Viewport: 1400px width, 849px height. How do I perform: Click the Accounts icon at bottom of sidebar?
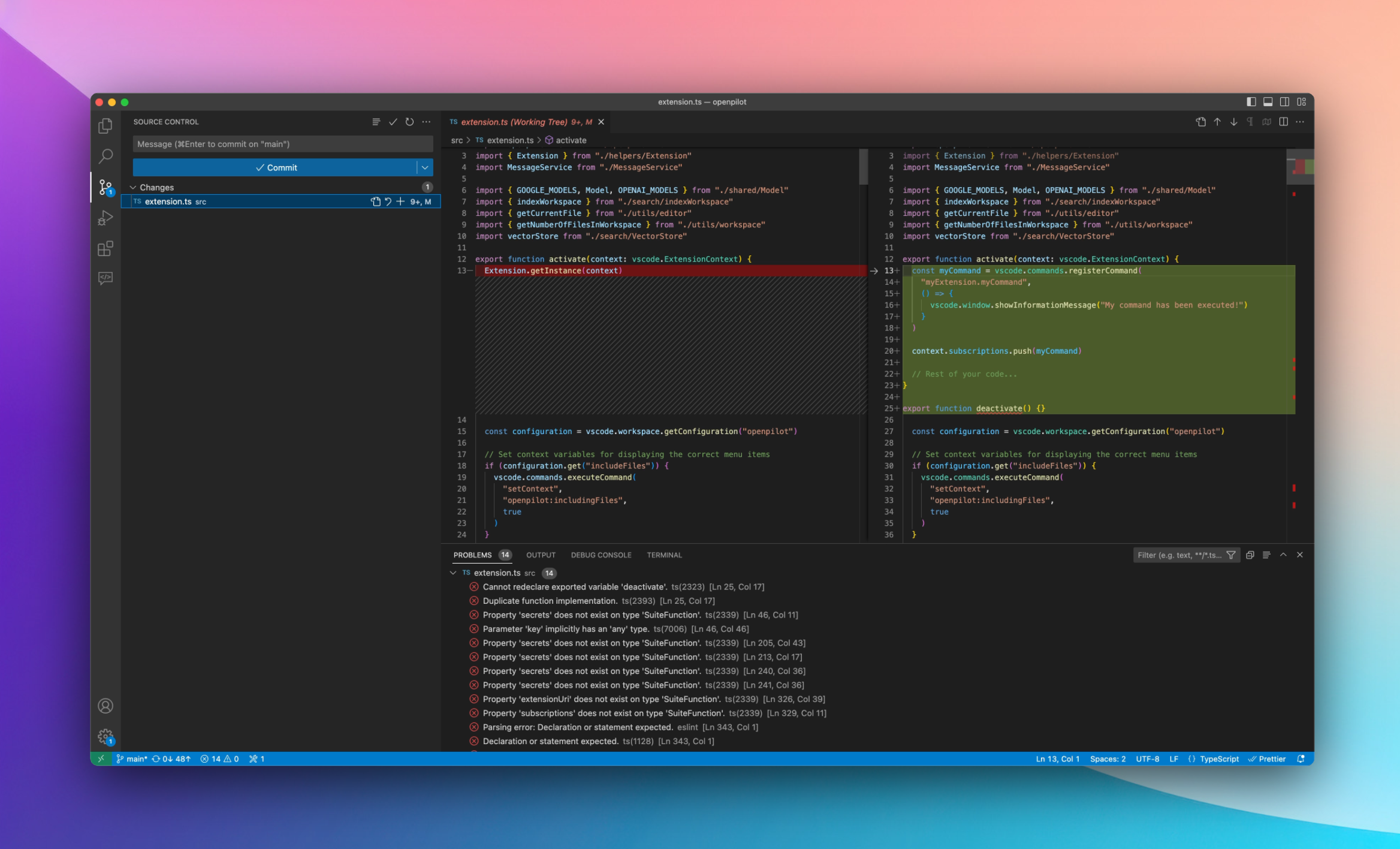(106, 706)
